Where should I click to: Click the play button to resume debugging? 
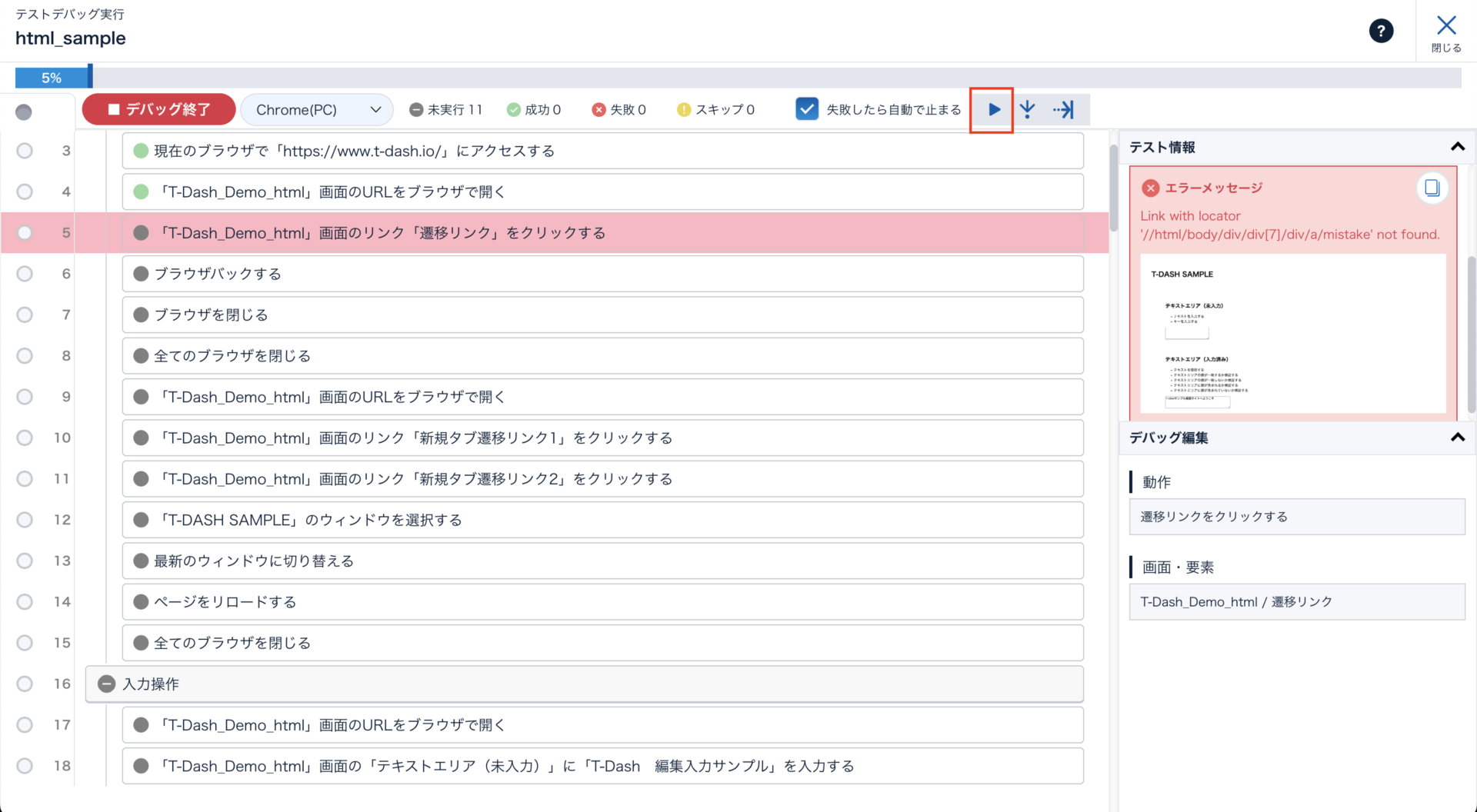[993, 110]
